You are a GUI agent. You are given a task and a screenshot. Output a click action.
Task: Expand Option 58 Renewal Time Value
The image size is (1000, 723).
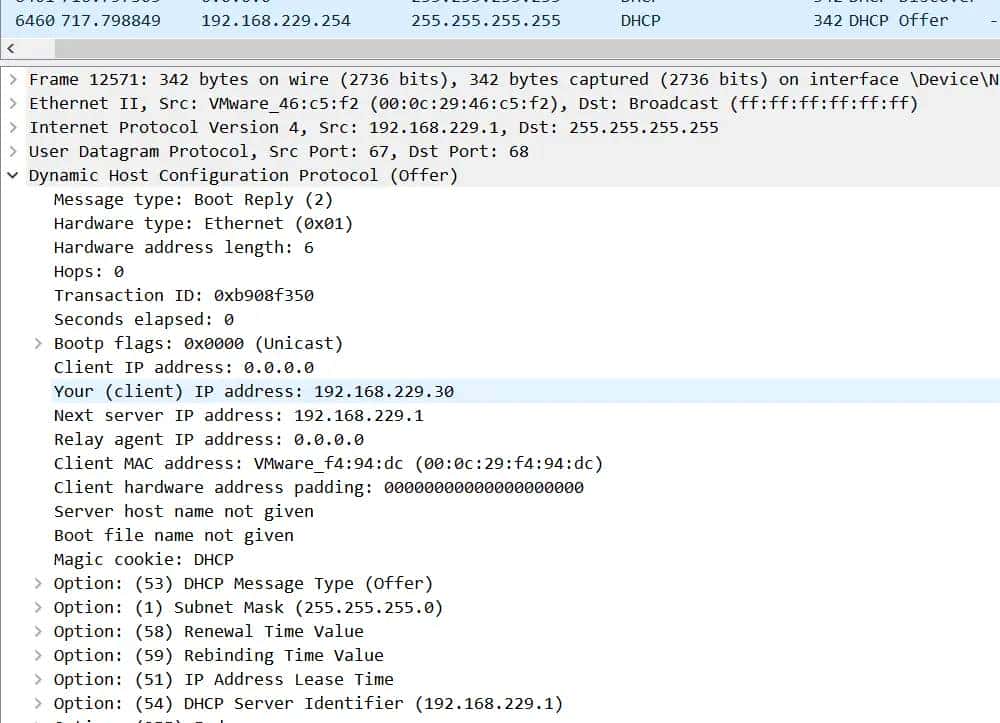tap(38, 631)
